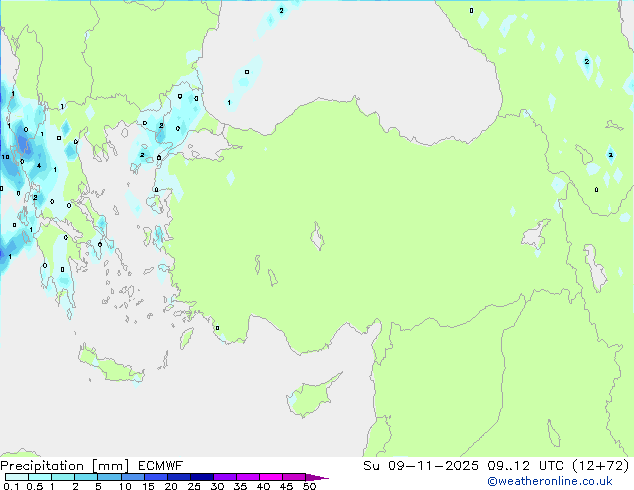Select the legend swatch for 0.5–1 mm
Screen dimensions: 634x490
tap(40, 477)
